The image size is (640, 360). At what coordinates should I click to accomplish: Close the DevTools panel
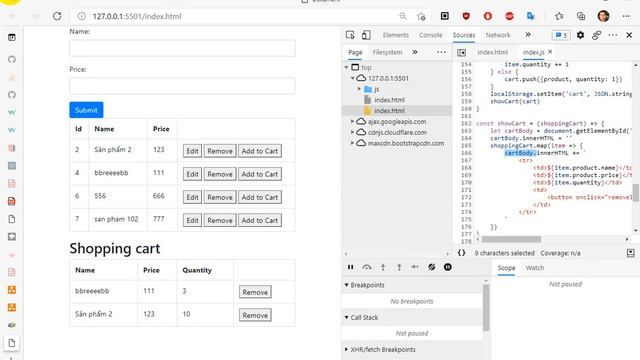click(x=629, y=35)
